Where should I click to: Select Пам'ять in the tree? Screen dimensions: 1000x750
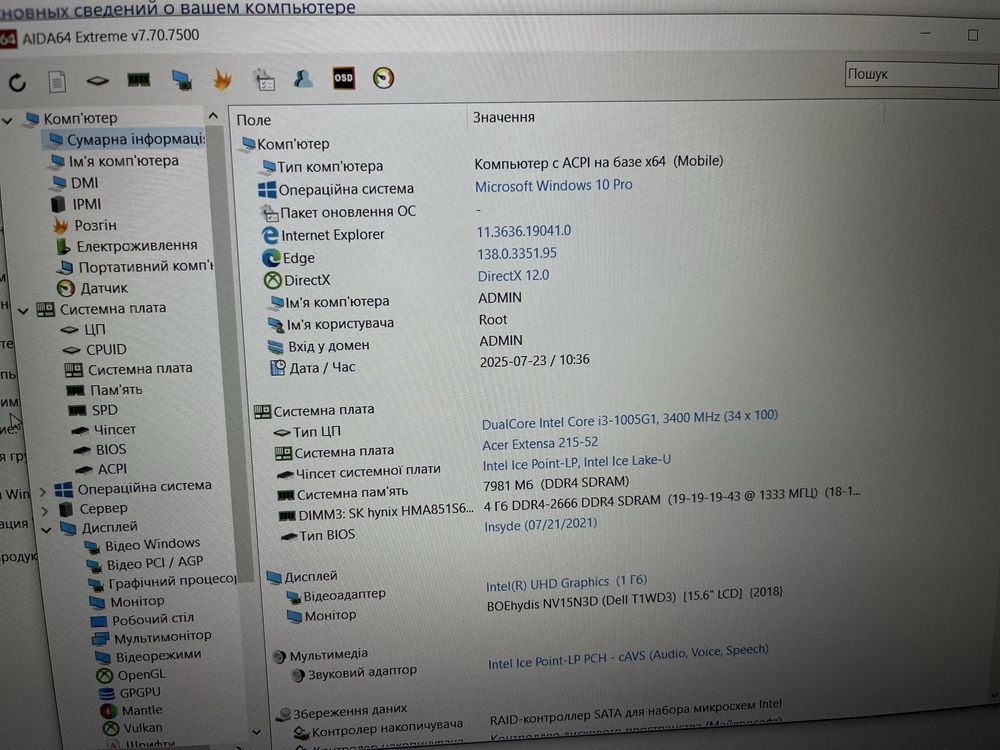coord(103,389)
